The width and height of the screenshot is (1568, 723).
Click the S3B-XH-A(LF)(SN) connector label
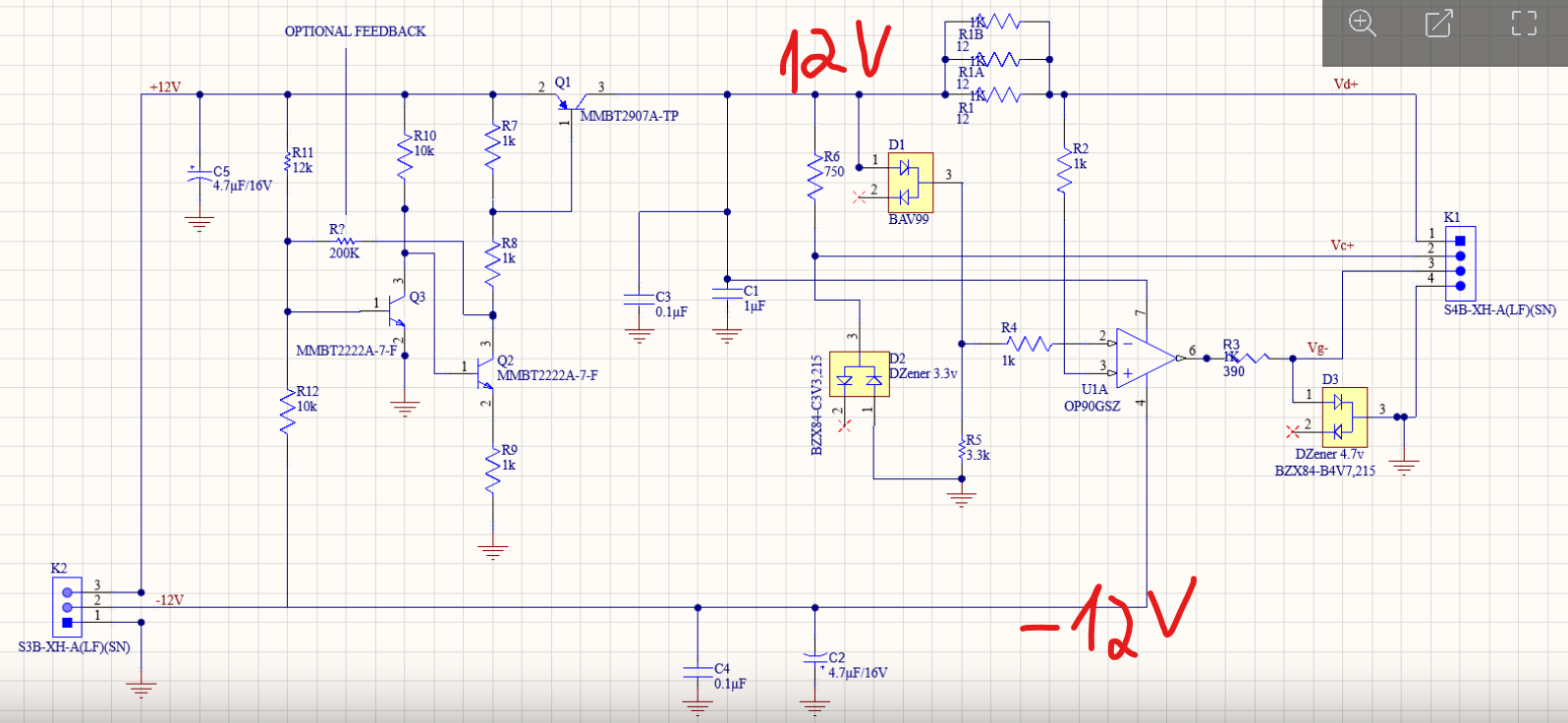coord(74,647)
